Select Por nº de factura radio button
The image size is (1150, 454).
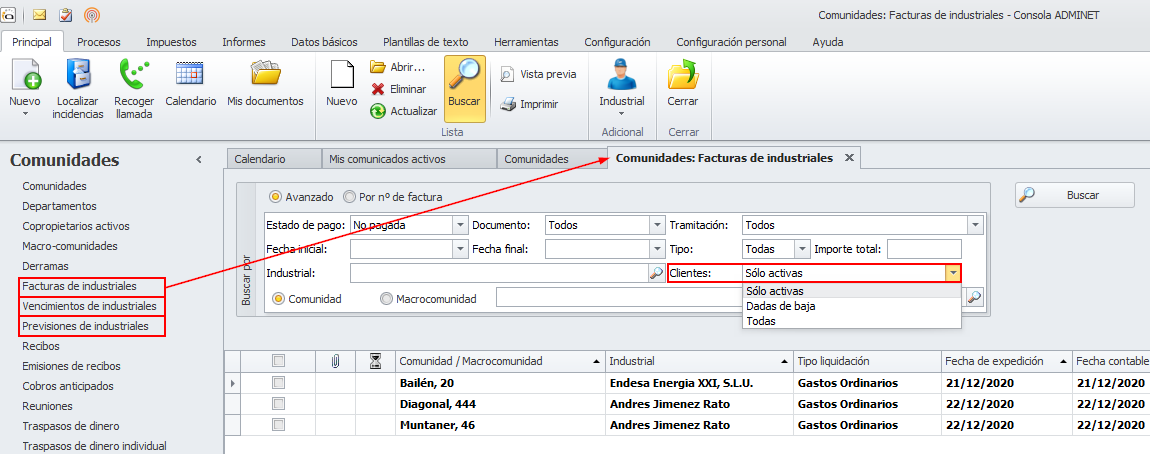(x=349, y=197)
